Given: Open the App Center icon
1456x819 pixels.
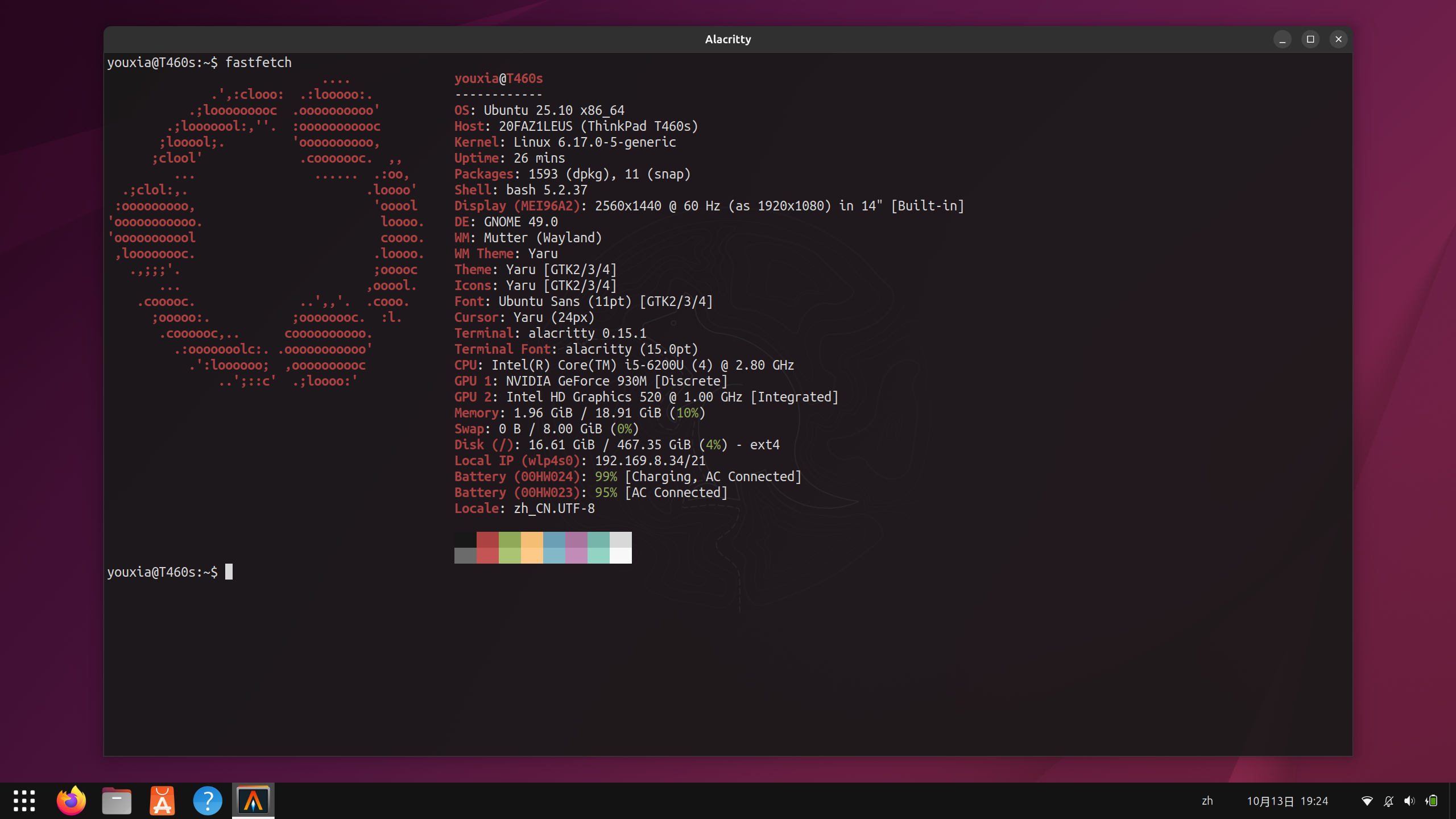Looking at the screenshot, I should (x=162, y=801).
